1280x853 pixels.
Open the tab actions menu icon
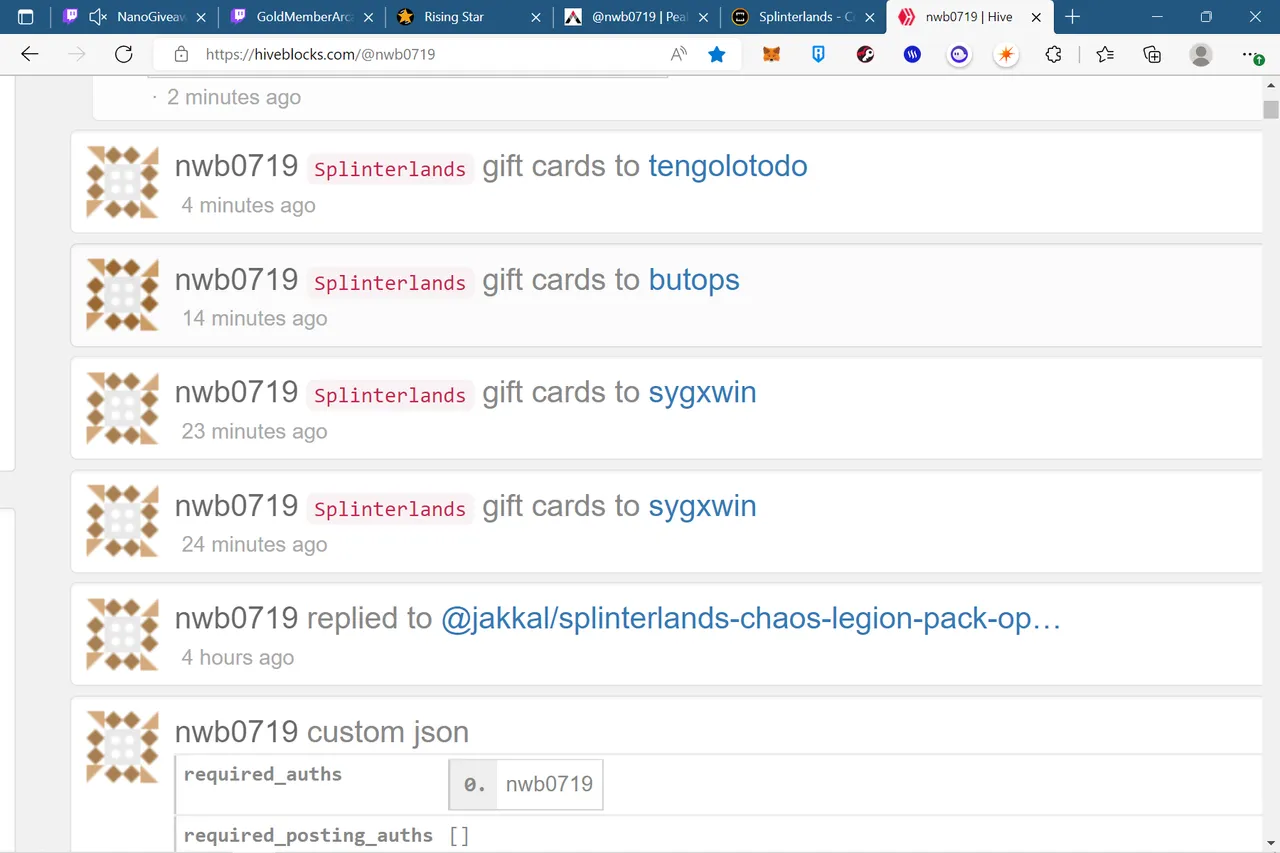click(x=26, y=17)
